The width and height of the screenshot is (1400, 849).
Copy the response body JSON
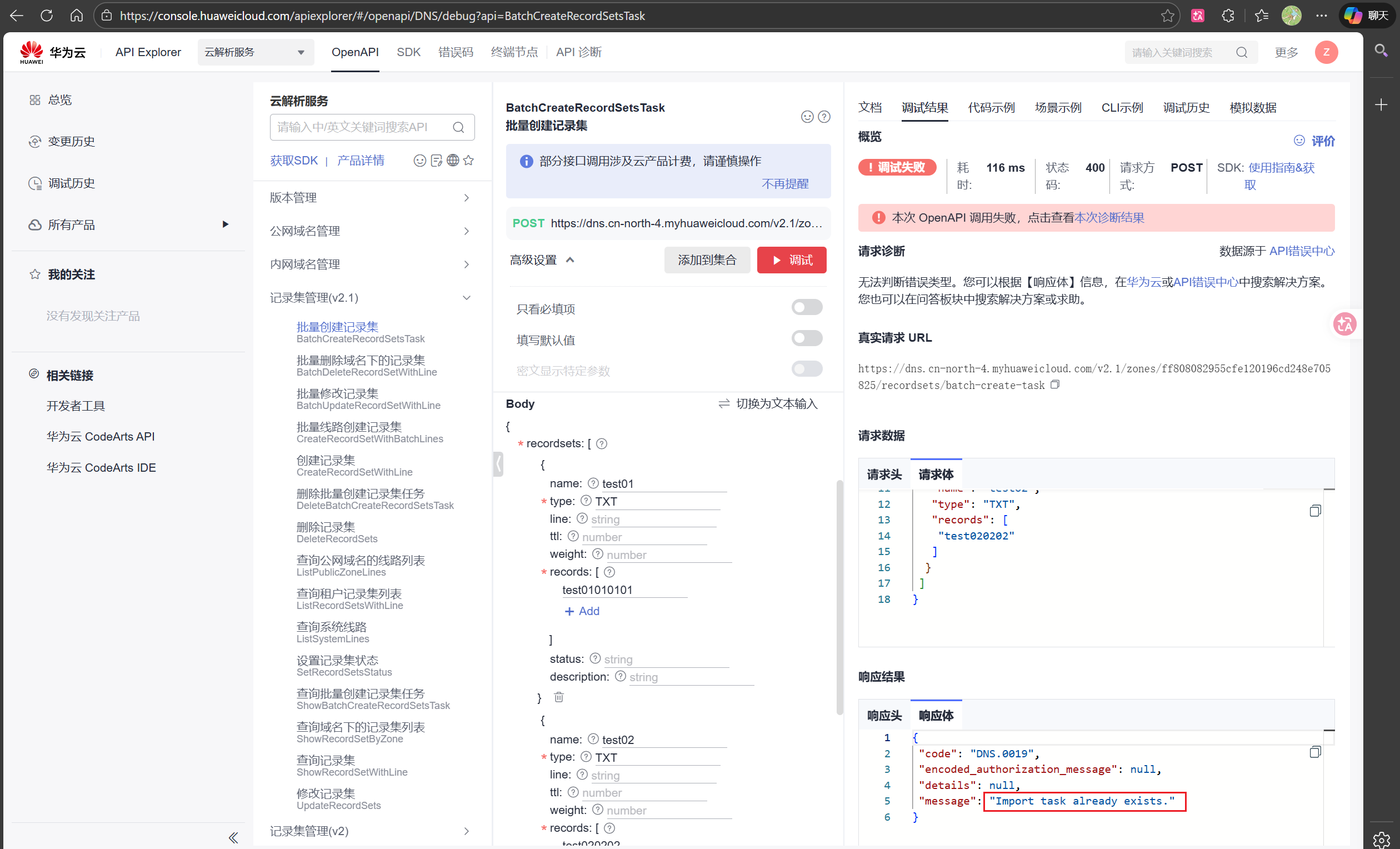1315,752
